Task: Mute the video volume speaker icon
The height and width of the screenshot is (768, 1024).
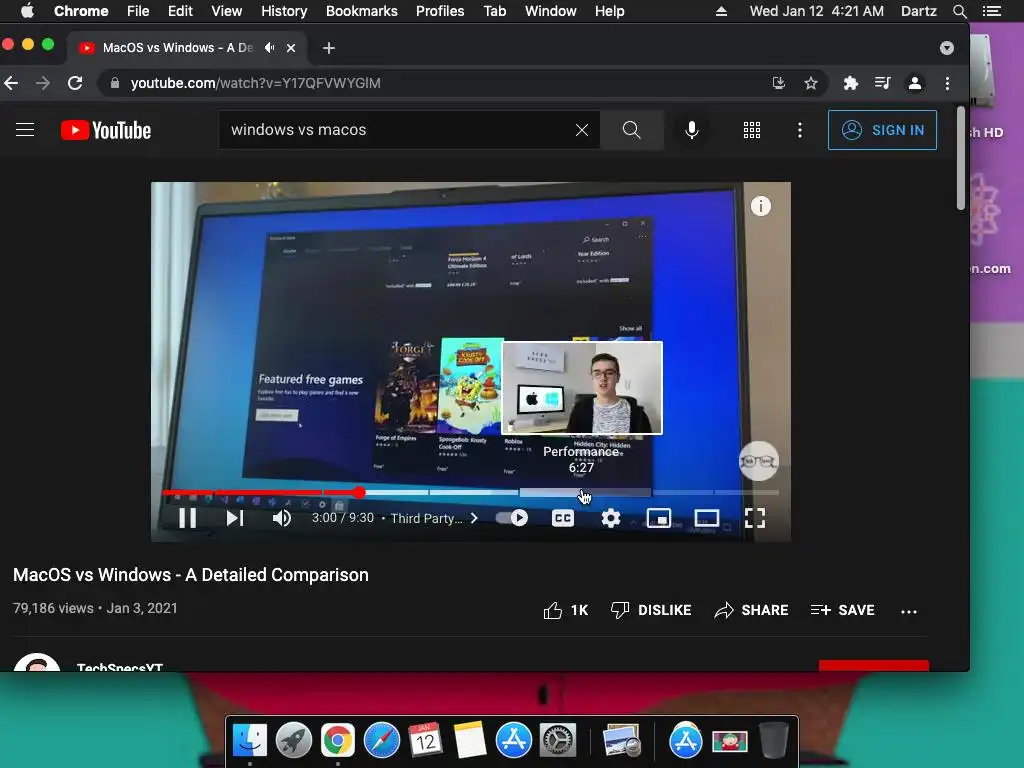Action: 281,518
